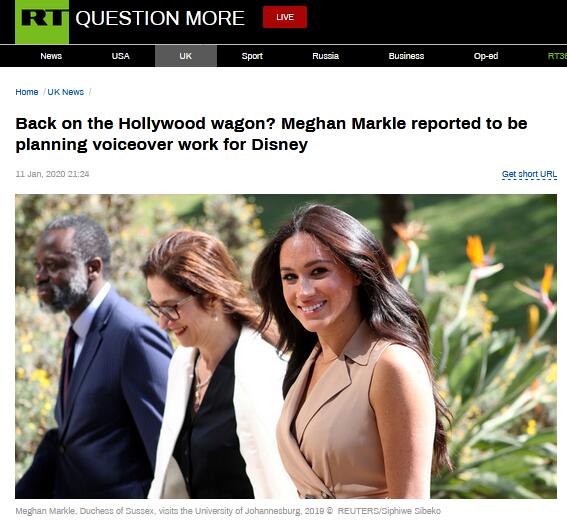The height and width of the screenshot is (521, 567).
Task: Navigate to the Russia section
Action: point(325,56)
